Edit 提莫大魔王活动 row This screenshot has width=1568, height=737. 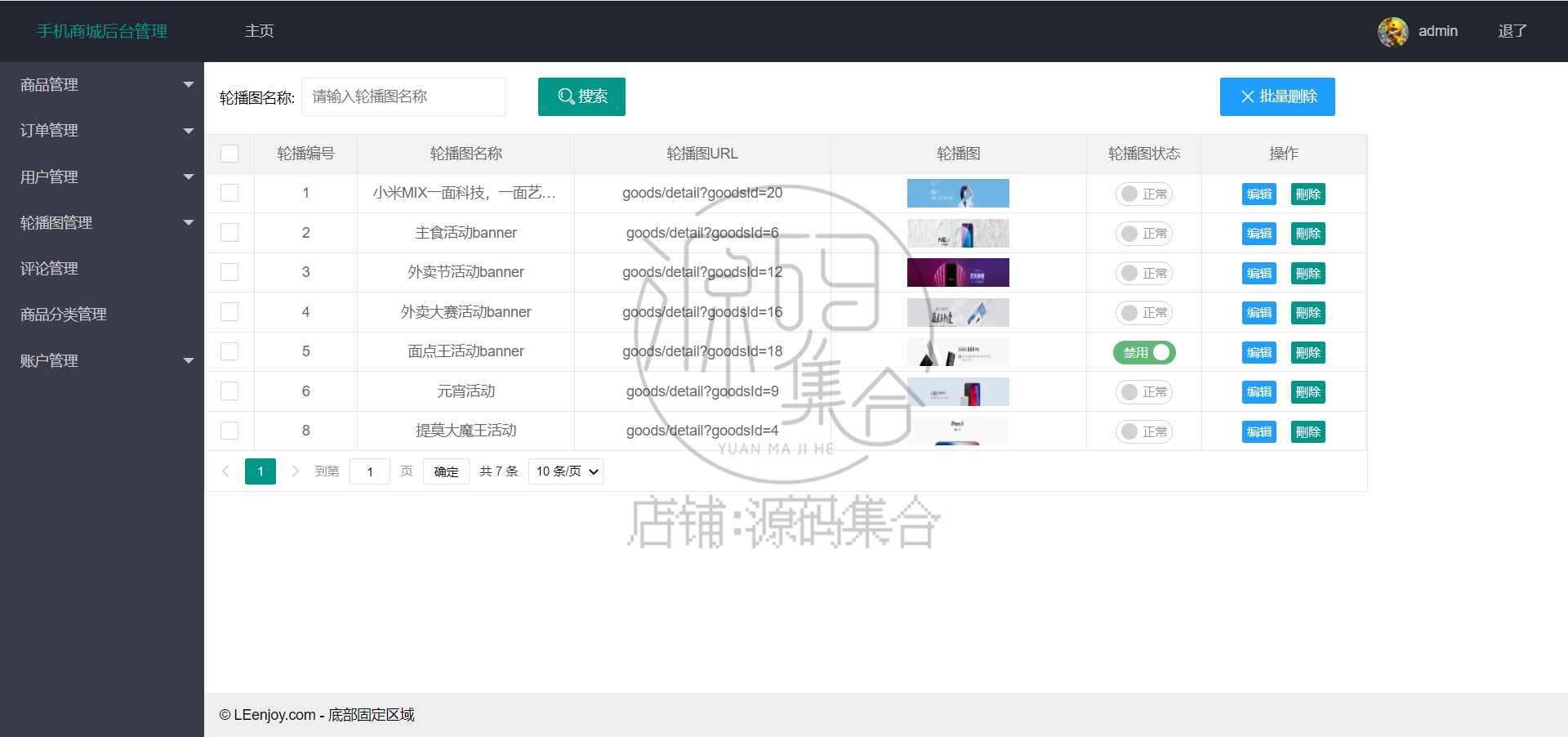1259,432
